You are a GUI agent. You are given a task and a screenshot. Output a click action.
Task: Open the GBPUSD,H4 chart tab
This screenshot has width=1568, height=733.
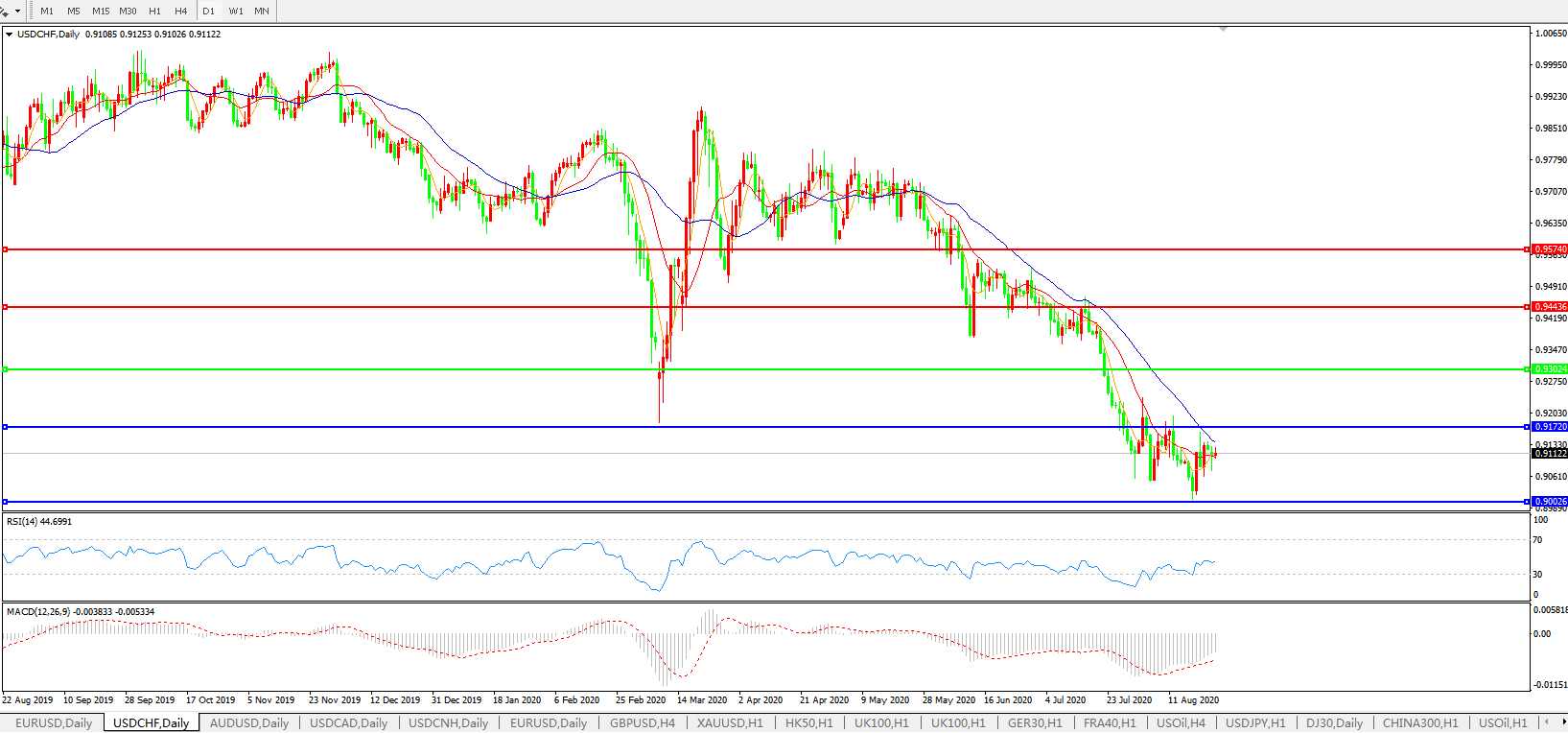click(x=643, y=723)
